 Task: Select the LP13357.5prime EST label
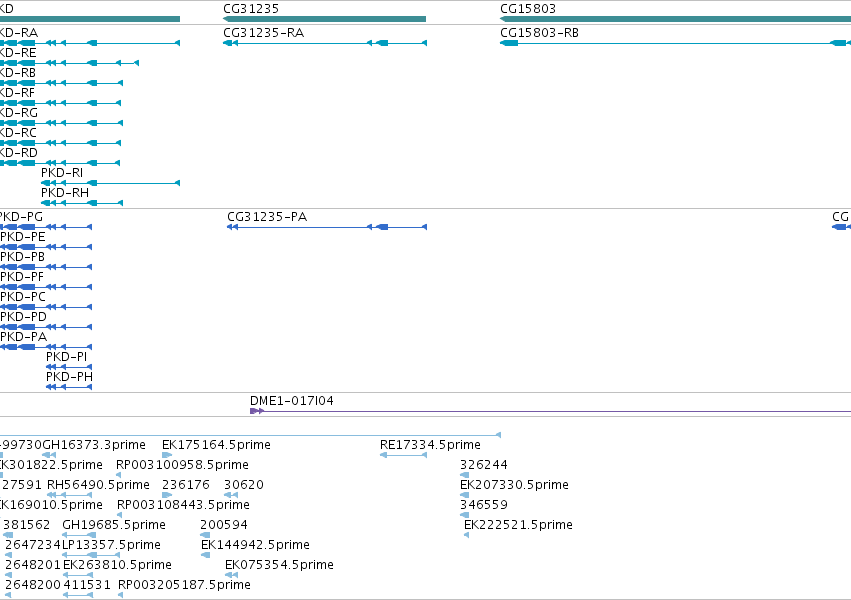(x=111, y=545)
